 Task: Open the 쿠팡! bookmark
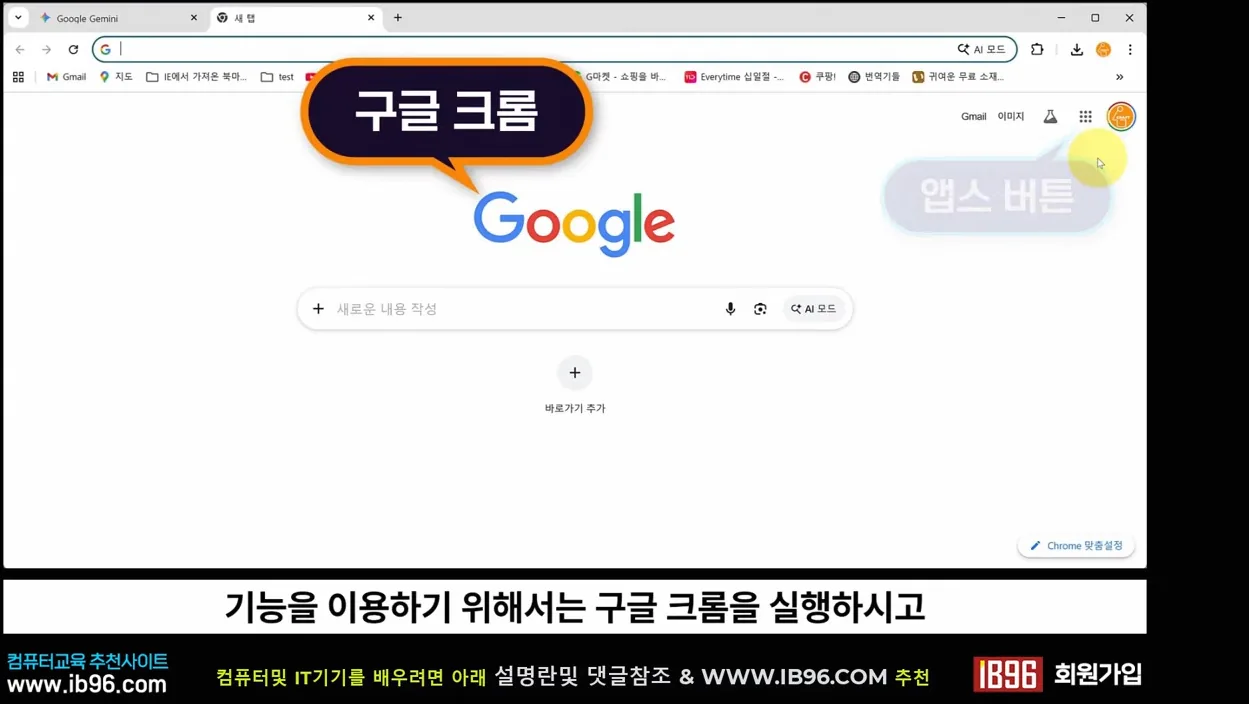coord(818,77)
